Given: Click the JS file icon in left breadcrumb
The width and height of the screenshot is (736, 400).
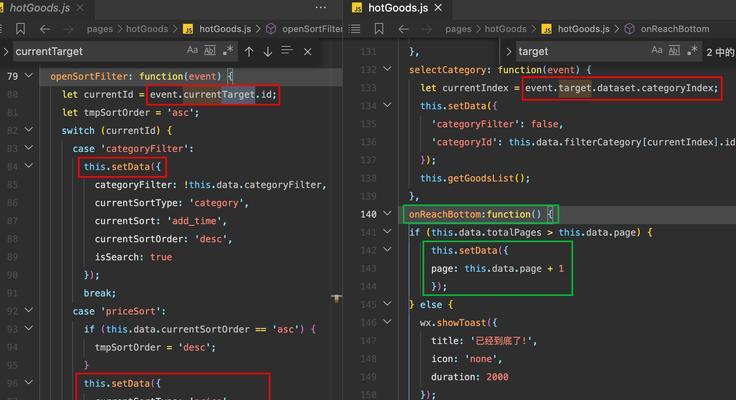Looking at the screenshot, I should click(188, 29).
